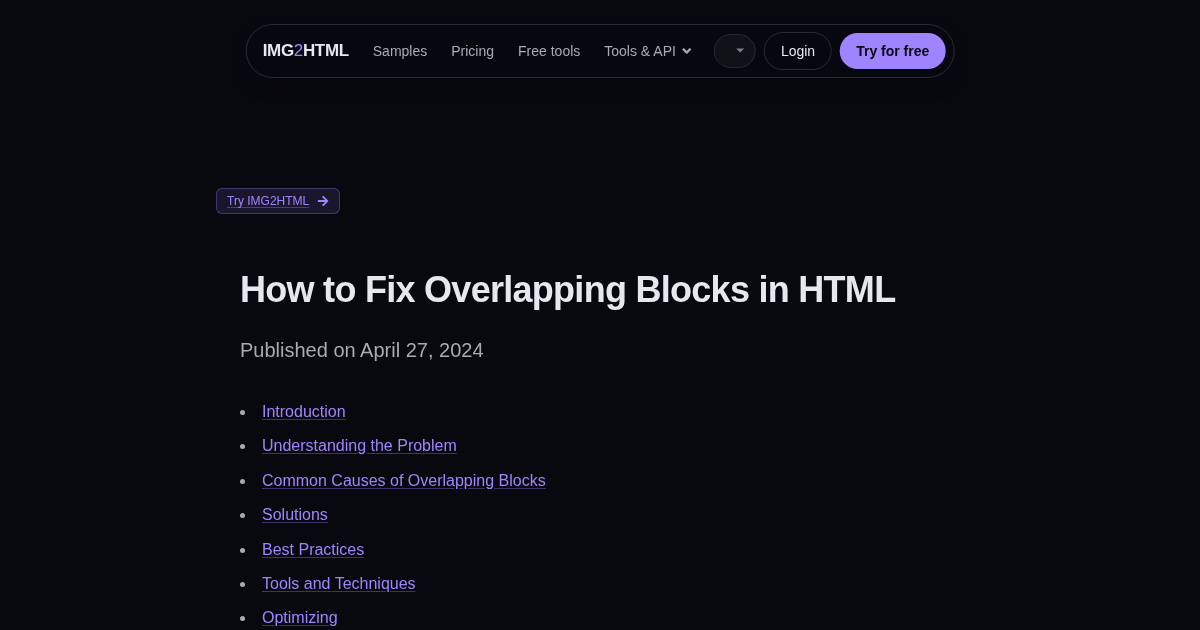Open the language selector dropdown in navbar

(735, 51)
